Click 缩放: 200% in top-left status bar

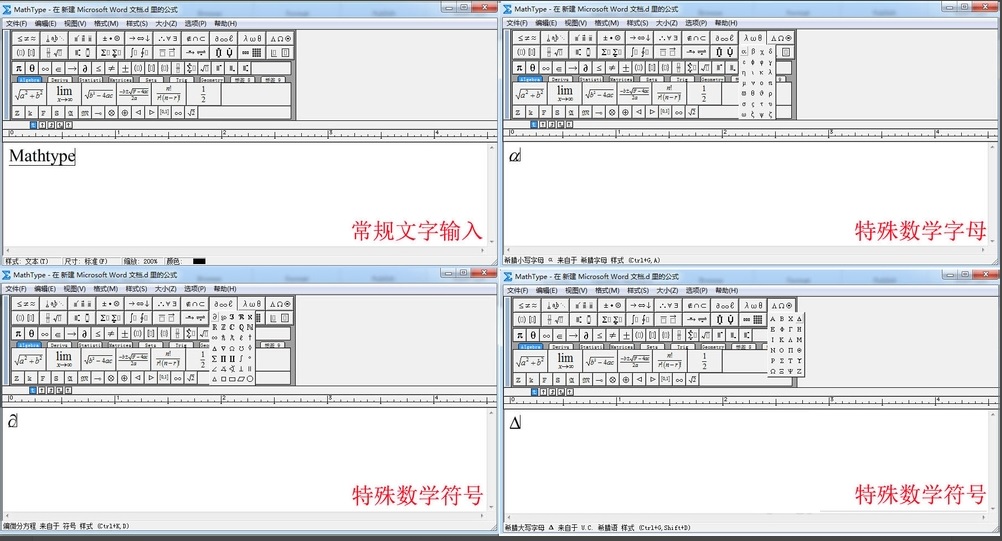coord(141,261)
